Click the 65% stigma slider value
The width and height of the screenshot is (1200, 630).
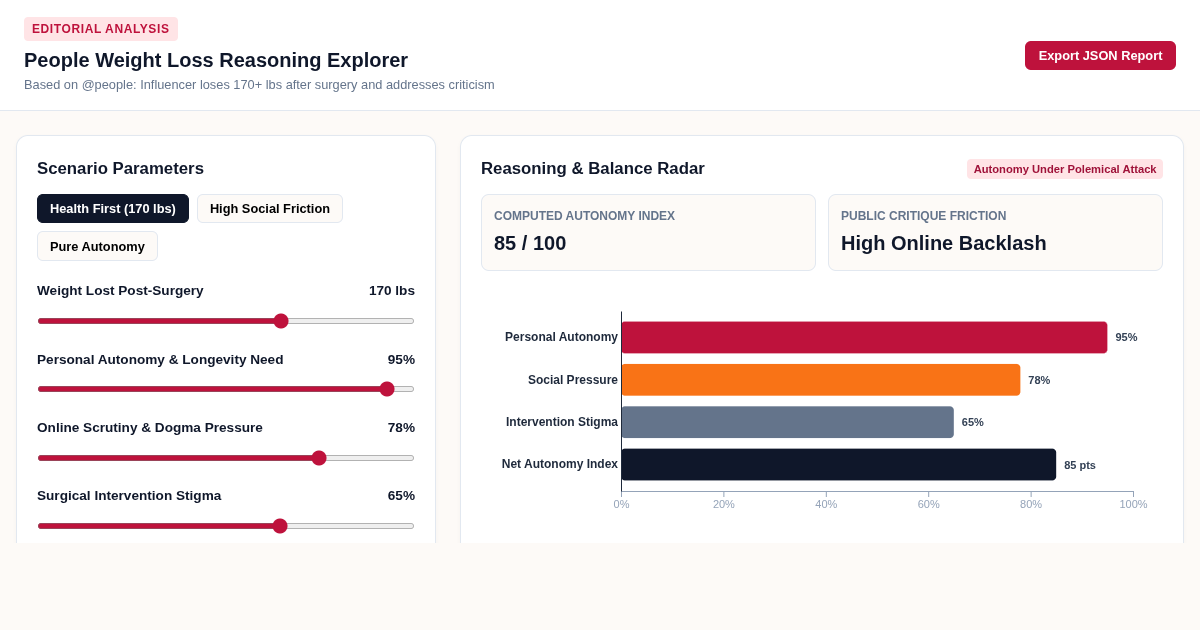coord(401,496)
